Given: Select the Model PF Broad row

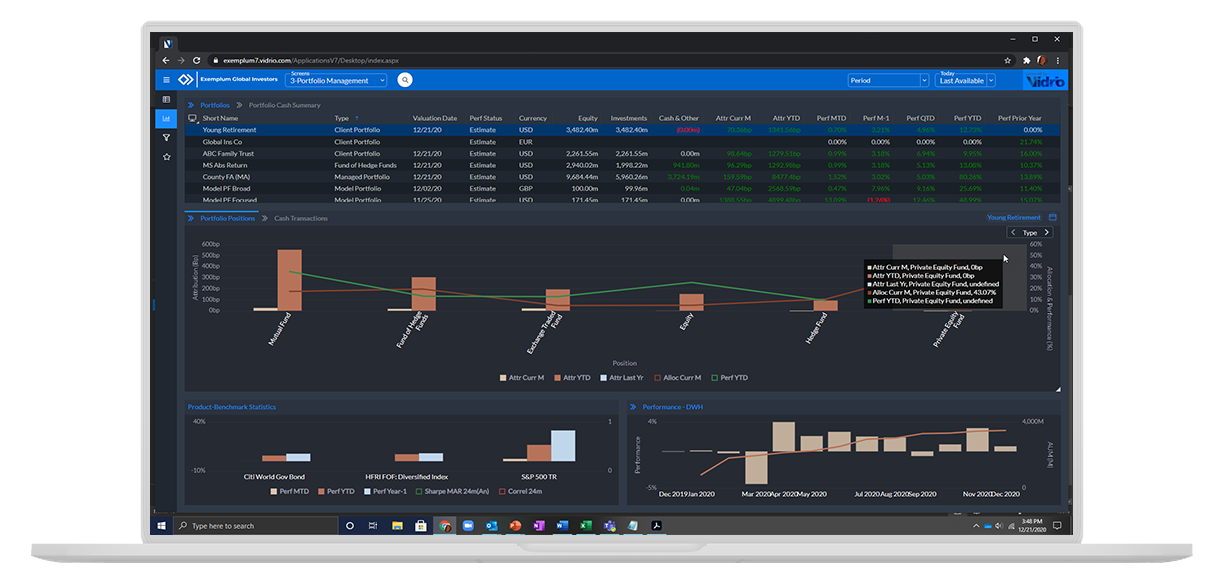Looking at the screenshot, I should pos(620,188).
